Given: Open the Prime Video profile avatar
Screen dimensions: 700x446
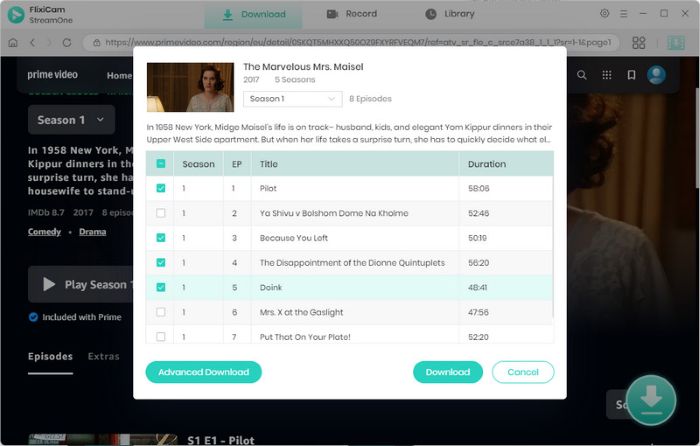Looking at the screenshot, I should (656, 75).
